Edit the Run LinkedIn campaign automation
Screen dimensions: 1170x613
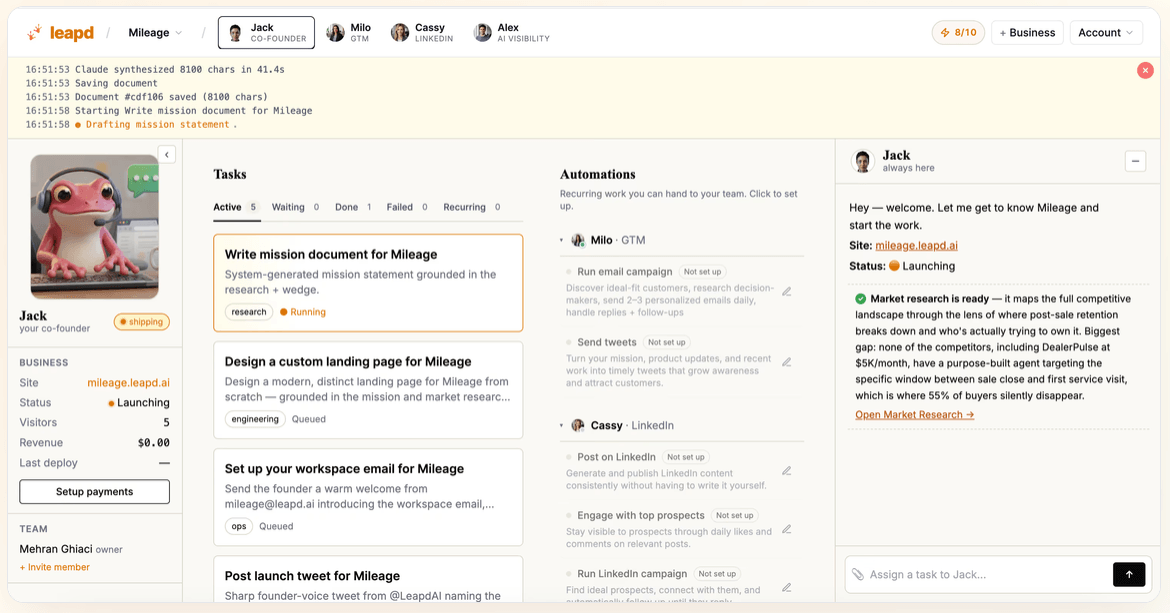pos(786,588)
